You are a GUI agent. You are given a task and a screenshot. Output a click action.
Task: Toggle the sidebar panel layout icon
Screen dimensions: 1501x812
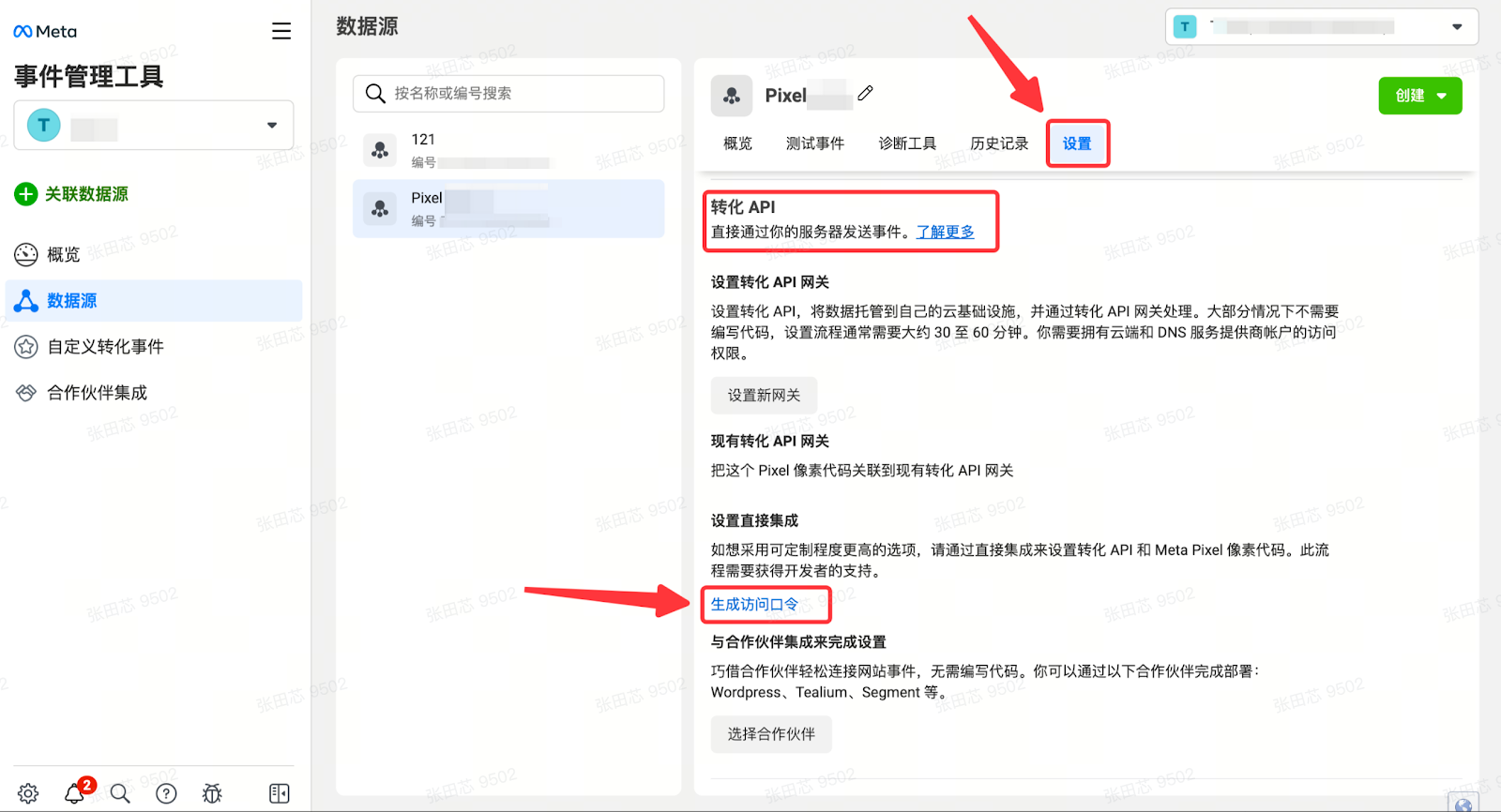click(280, 793)
